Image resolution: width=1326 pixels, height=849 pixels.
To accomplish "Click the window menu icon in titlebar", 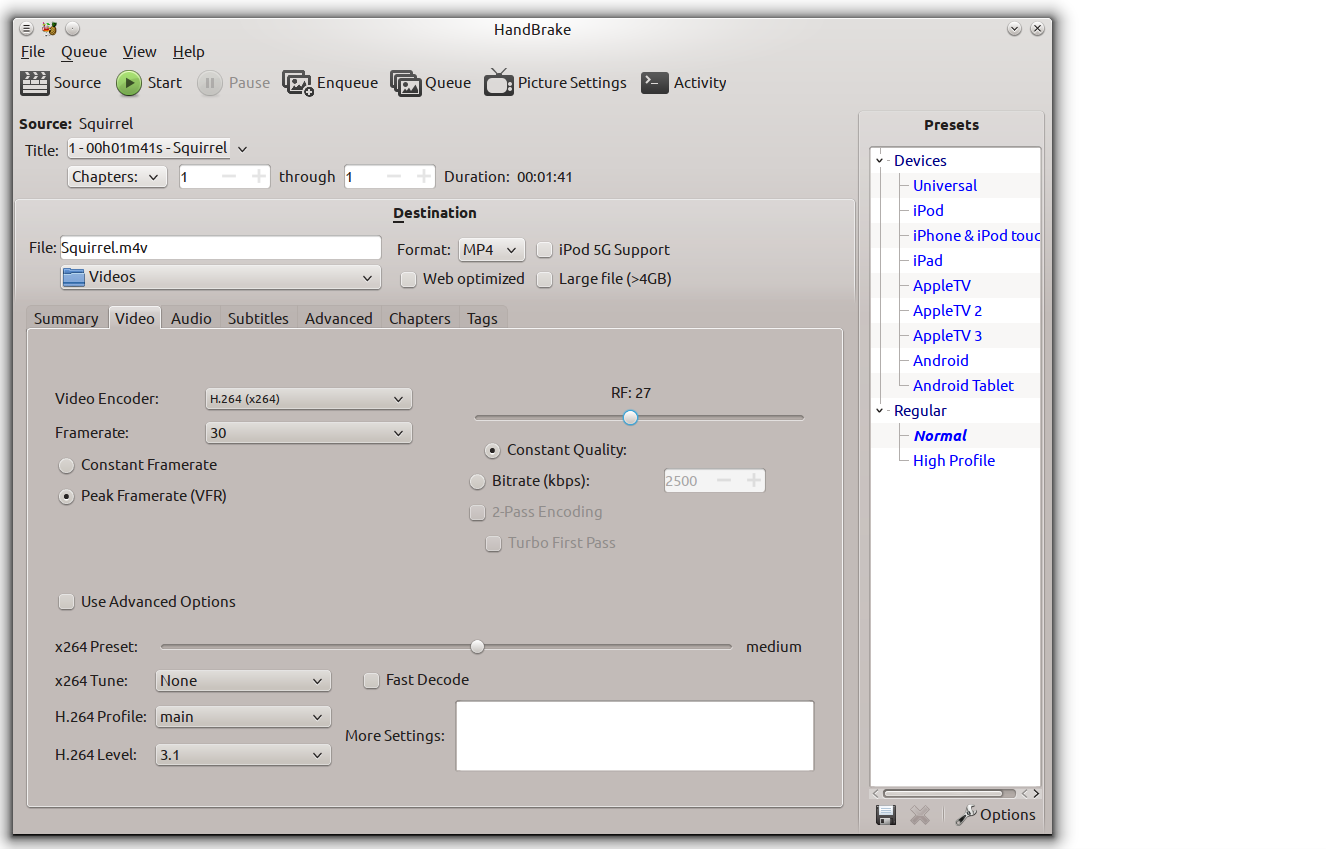I will [x=27, y=29].
